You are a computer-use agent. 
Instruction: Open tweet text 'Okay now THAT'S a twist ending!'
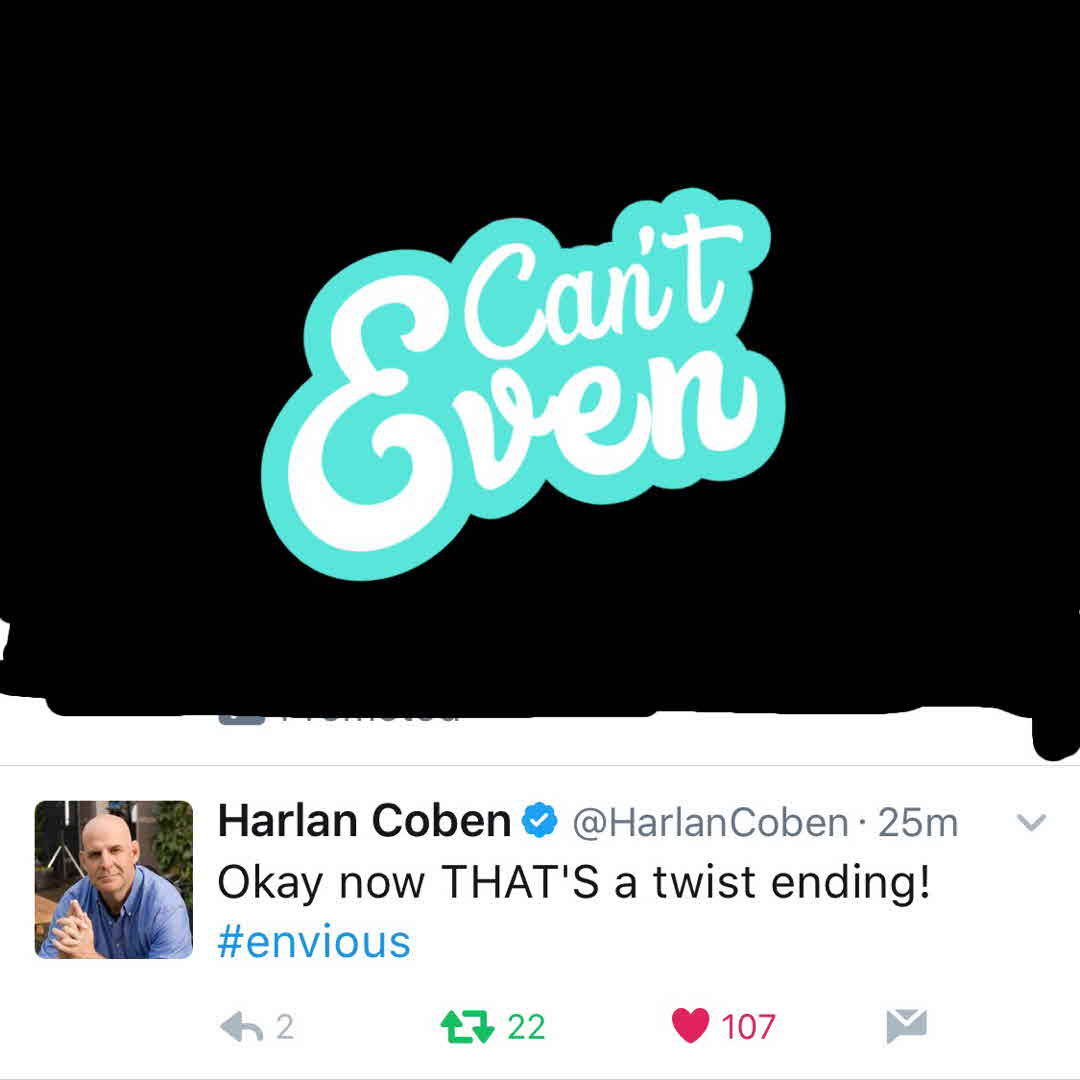click(x=574, y=882)
